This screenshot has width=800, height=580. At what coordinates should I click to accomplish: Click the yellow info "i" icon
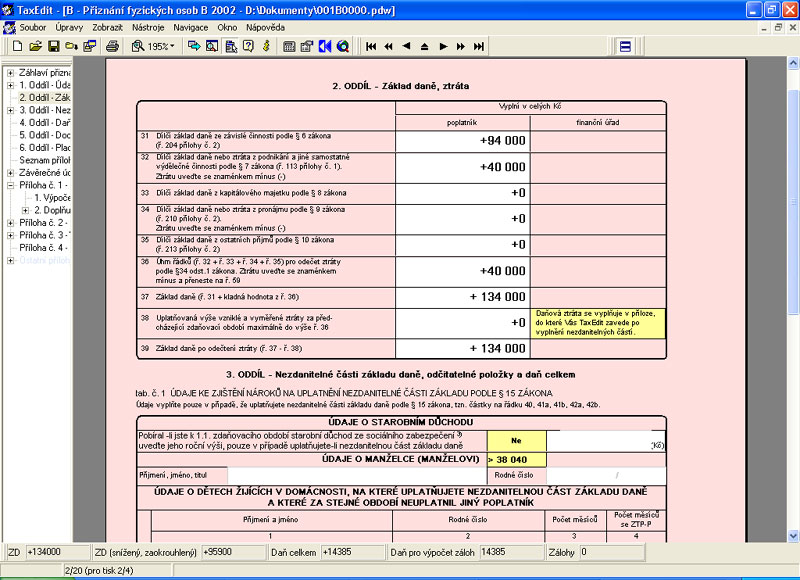coord(266,46)
